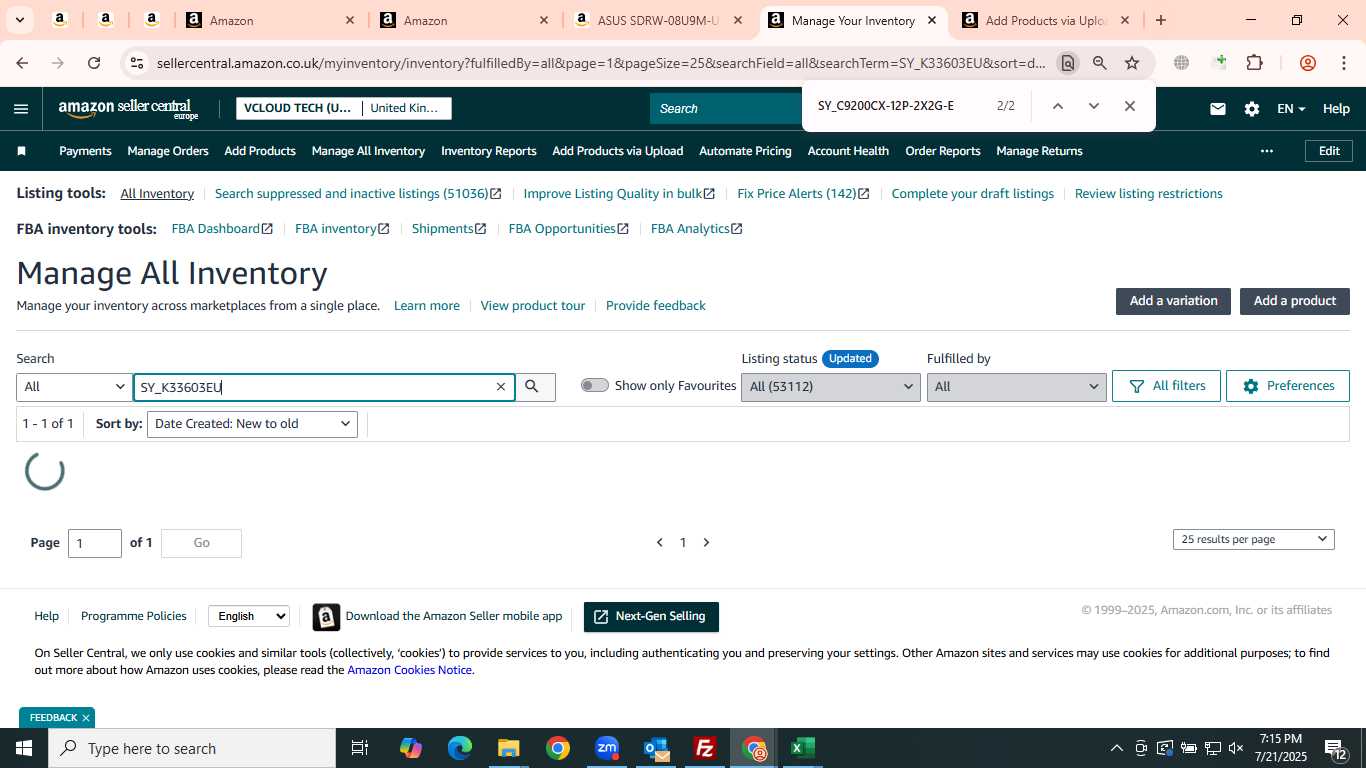Image resolution: width=1366 pixels, height=768 pixels.
Task: Open the messages envelope icon
Action: [1217, 109]
